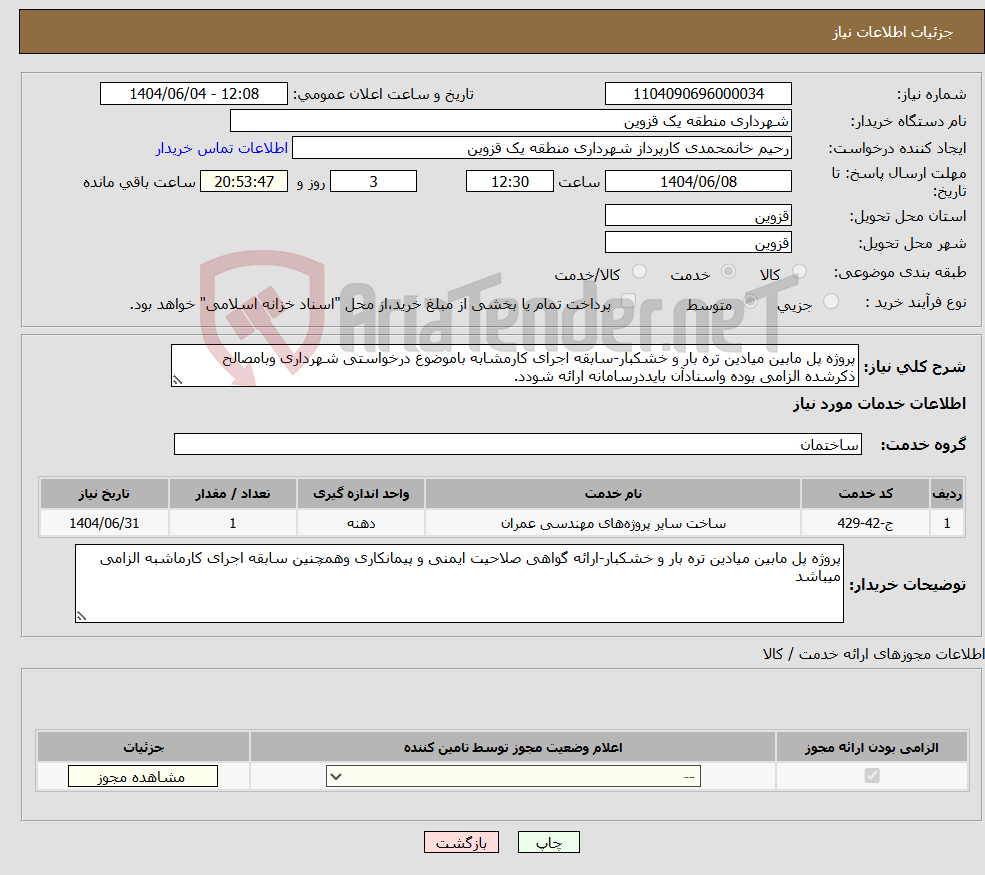Click the deadline date field 1404/06/08
Image resolution: width=985 pixels, height=875 pixels.
(698, 181)
